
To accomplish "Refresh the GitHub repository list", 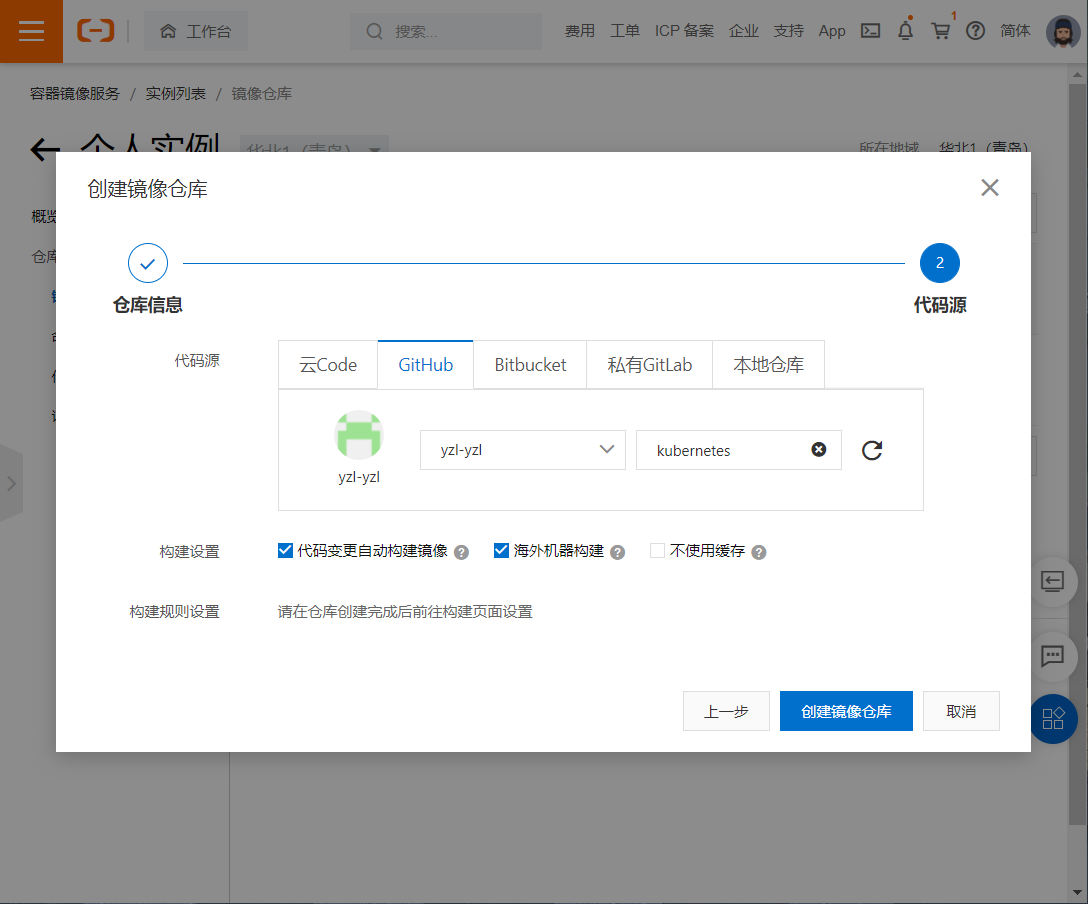I will click(871, 450).
